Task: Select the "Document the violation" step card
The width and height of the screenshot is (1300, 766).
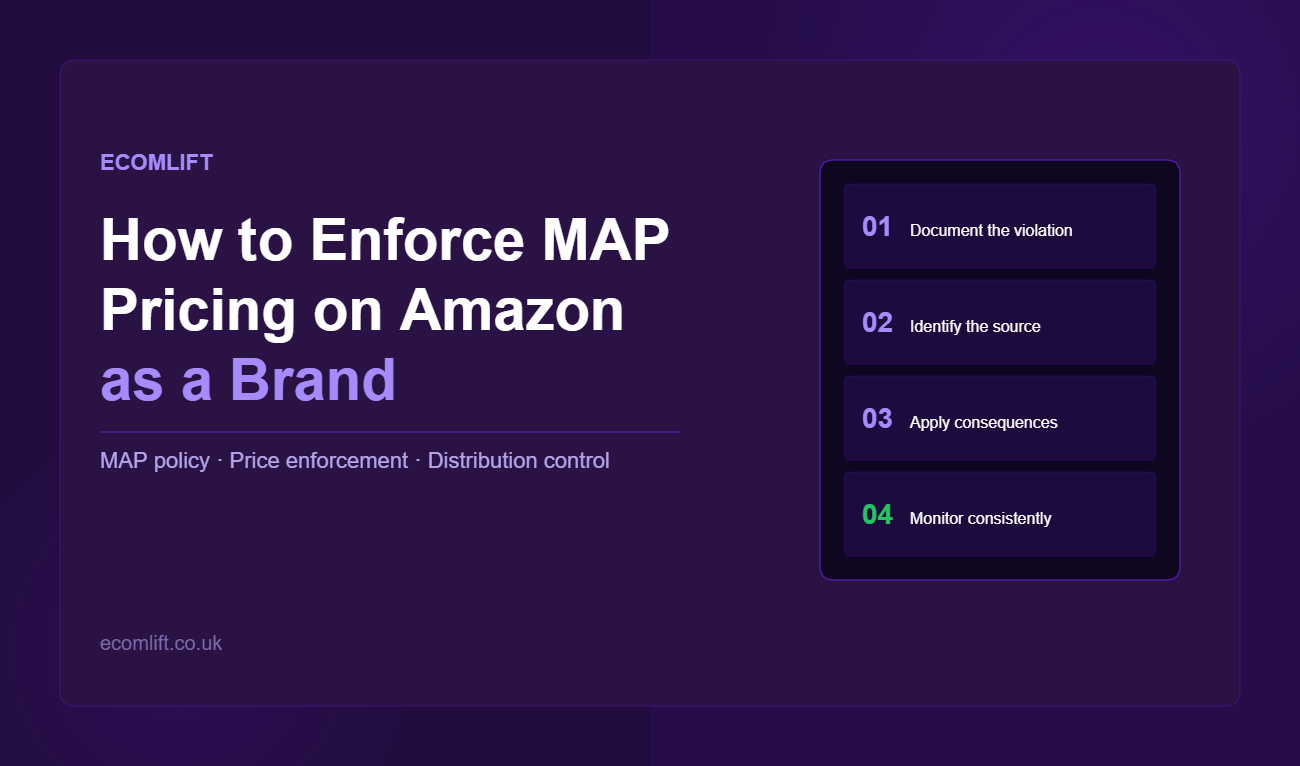Action: point(1000,226)
